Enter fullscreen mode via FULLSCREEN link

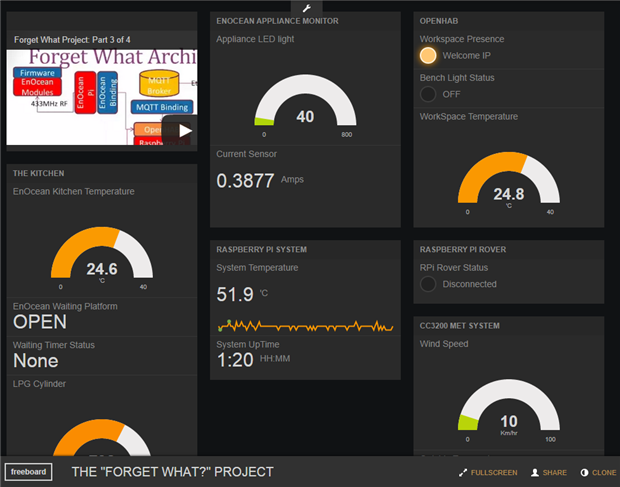click(x=494, y=472)
